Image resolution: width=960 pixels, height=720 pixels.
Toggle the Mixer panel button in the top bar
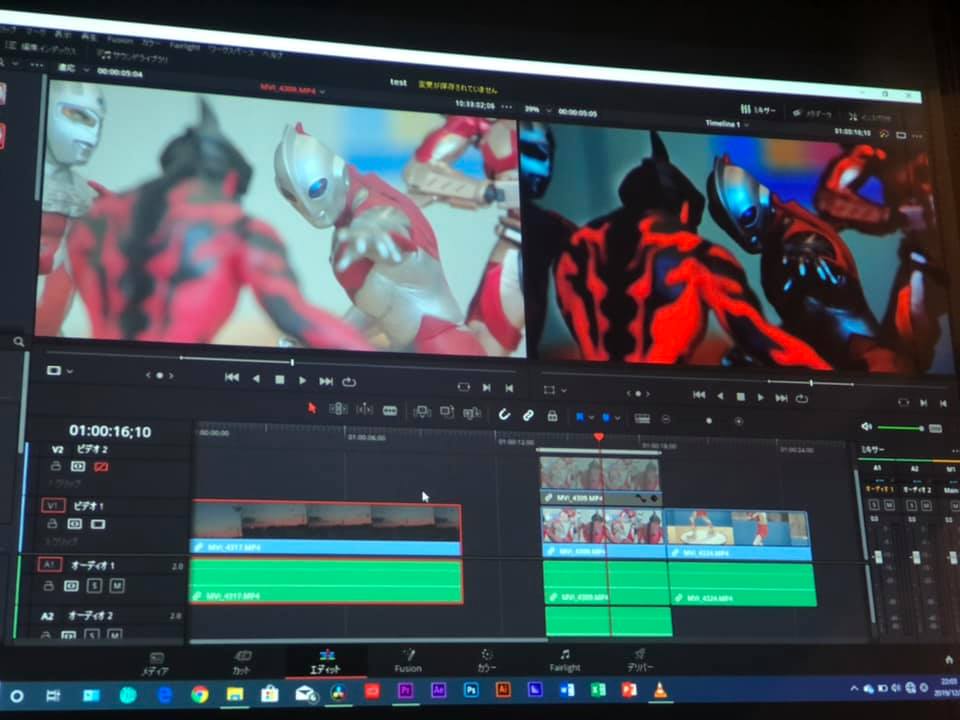click(x=757, y=110)
